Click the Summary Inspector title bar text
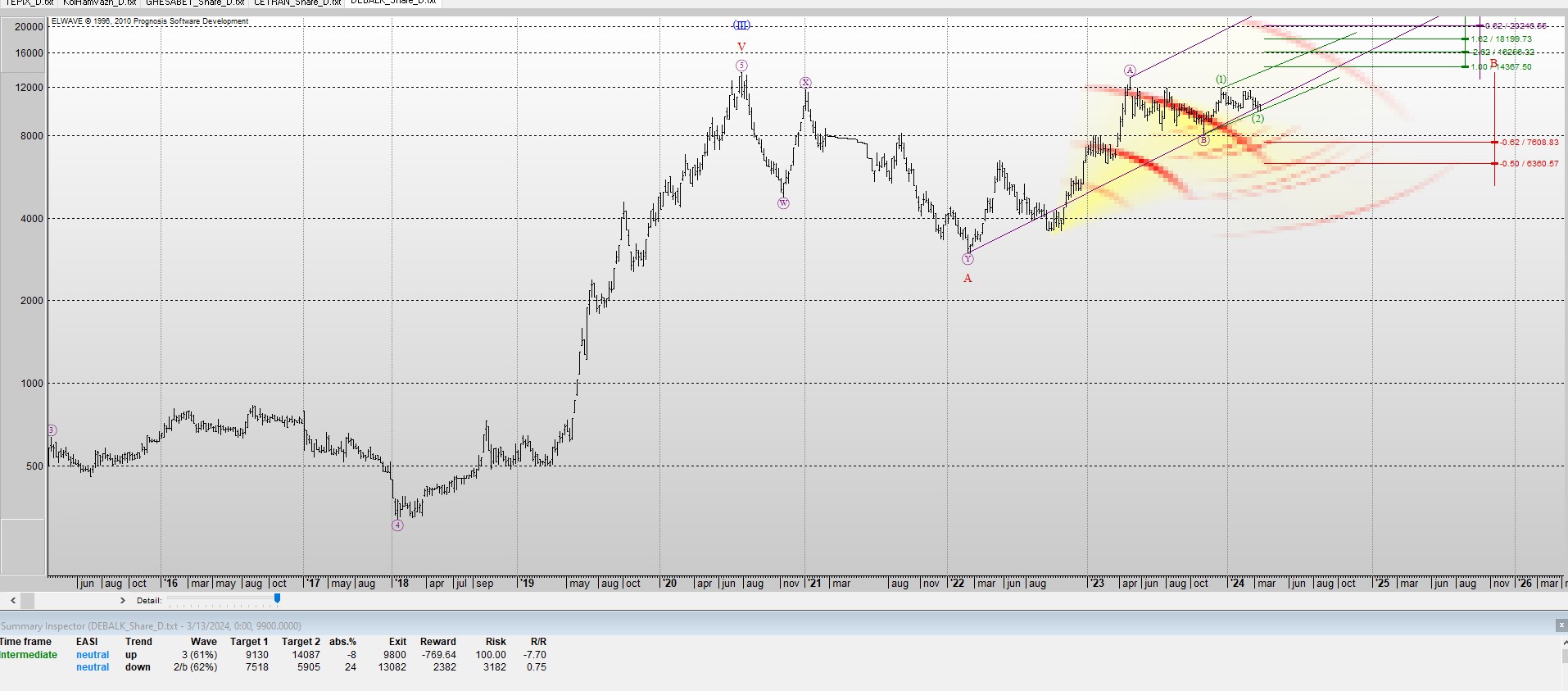 coord(151,626)
